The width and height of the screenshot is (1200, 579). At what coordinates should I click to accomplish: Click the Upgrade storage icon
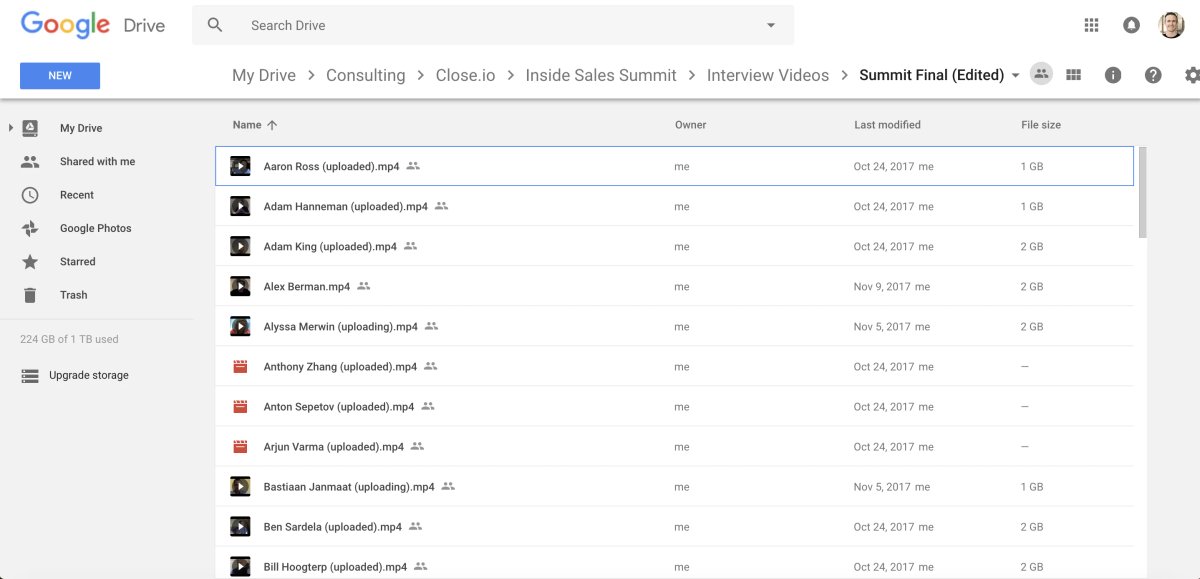click(x=30, y=375)
